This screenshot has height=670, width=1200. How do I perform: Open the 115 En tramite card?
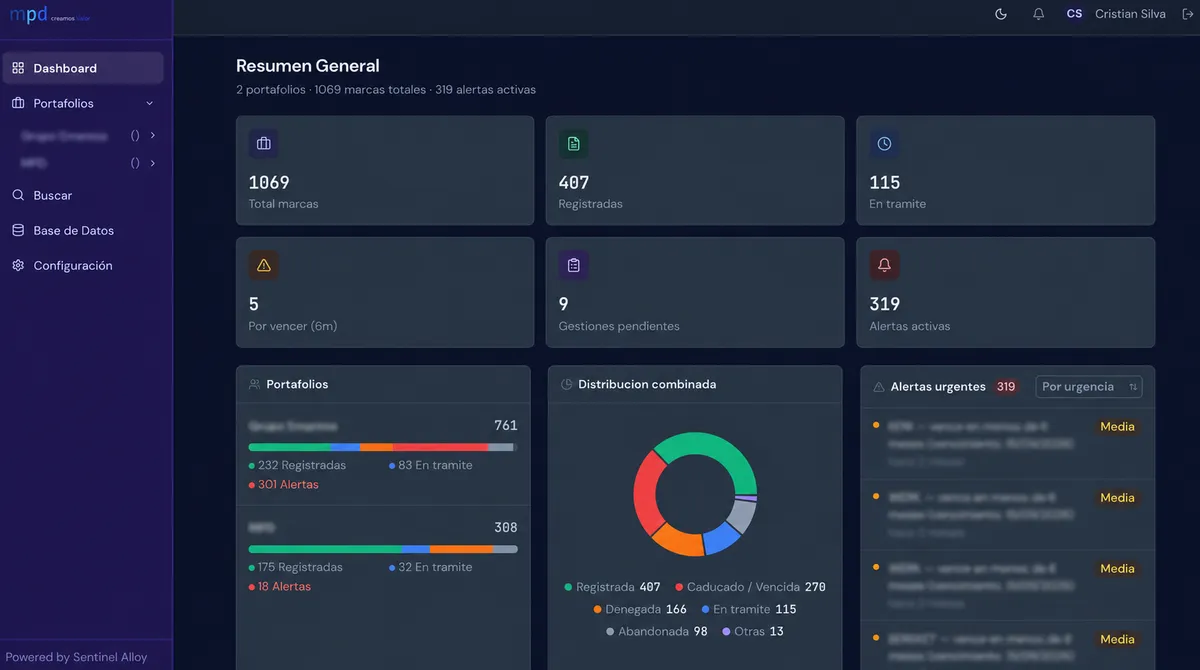[1006, 171]
